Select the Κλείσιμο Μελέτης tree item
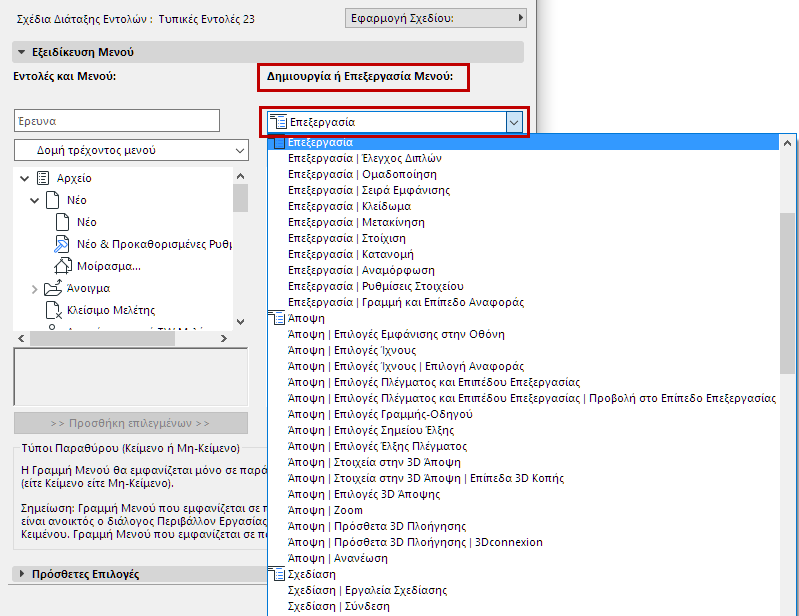 [111, 310]
